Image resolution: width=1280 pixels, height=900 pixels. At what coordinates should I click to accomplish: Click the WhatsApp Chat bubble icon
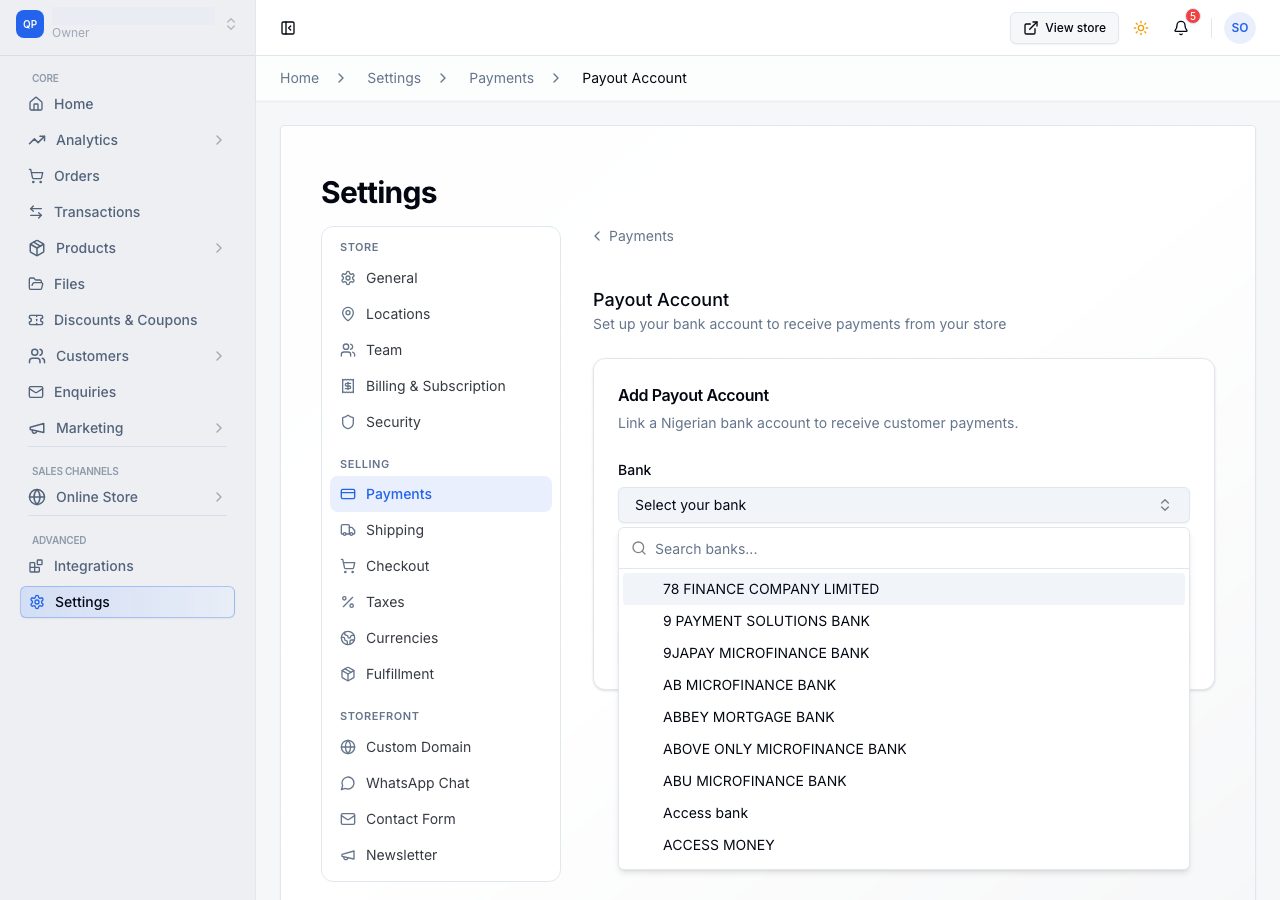coord(348,783)
